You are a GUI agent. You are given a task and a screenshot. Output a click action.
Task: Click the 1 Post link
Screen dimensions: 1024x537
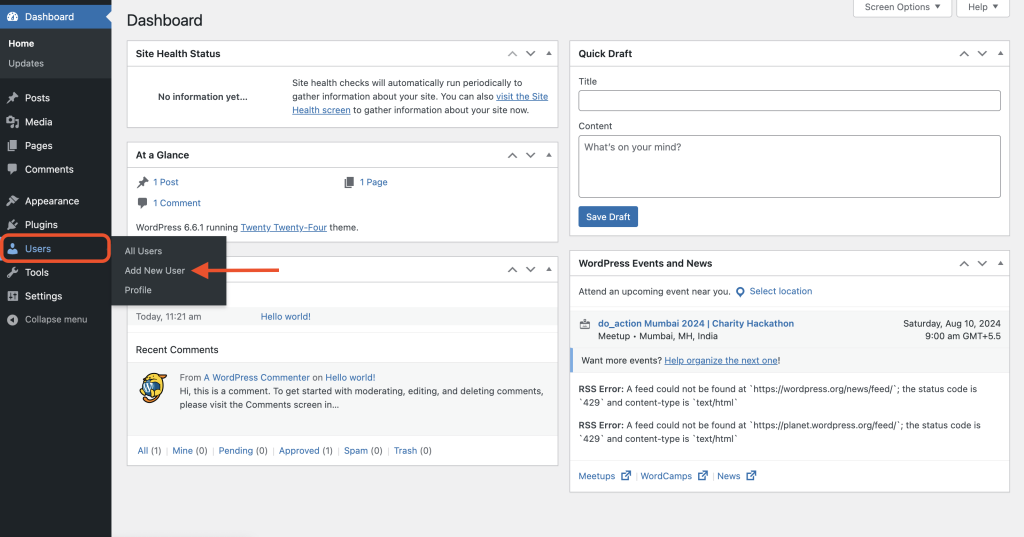coord(166,182)
